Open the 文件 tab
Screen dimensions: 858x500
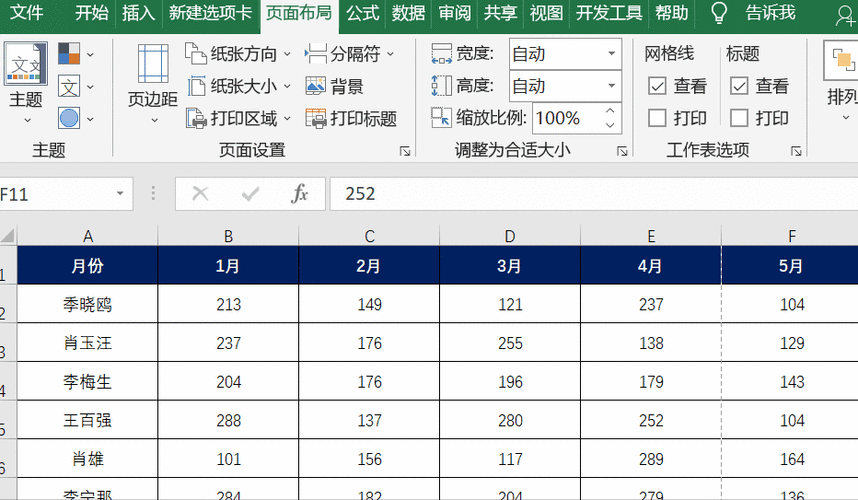point(26,12)
